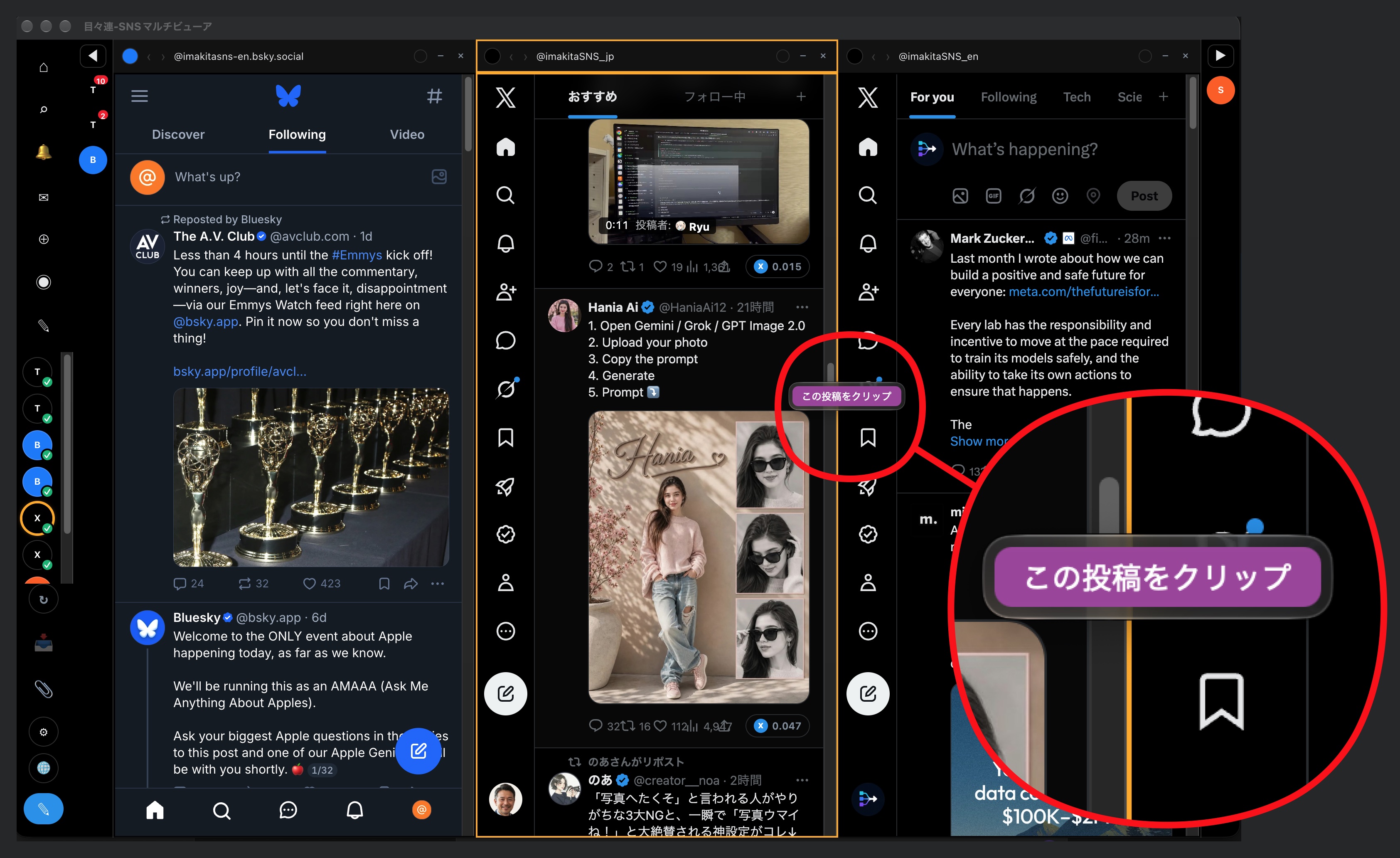Image resolution: width=1400 pixels, height=858 pixels.
Task: Expand the panel with the right triangle arrow button
Action: click(x=1220, y=56)
